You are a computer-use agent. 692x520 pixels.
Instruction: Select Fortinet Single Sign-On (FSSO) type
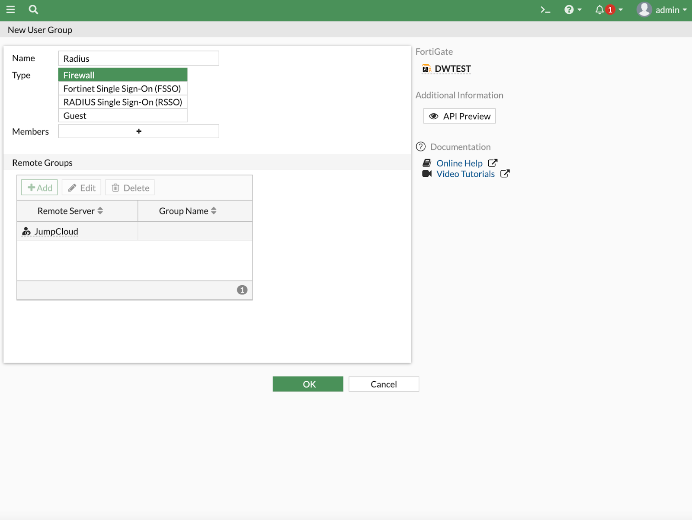[123, 89]
